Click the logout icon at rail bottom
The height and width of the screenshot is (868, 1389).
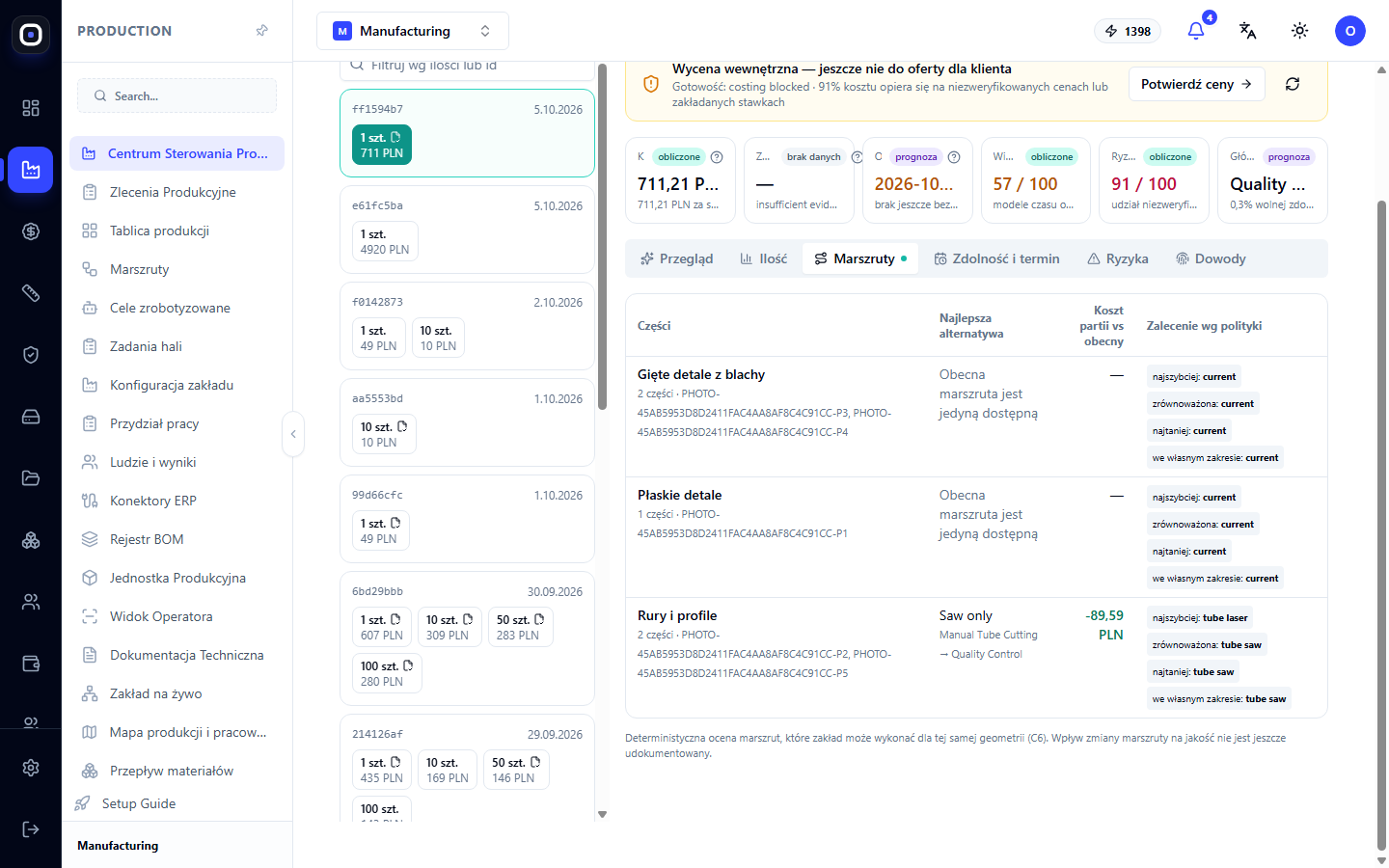pos(31,829)
